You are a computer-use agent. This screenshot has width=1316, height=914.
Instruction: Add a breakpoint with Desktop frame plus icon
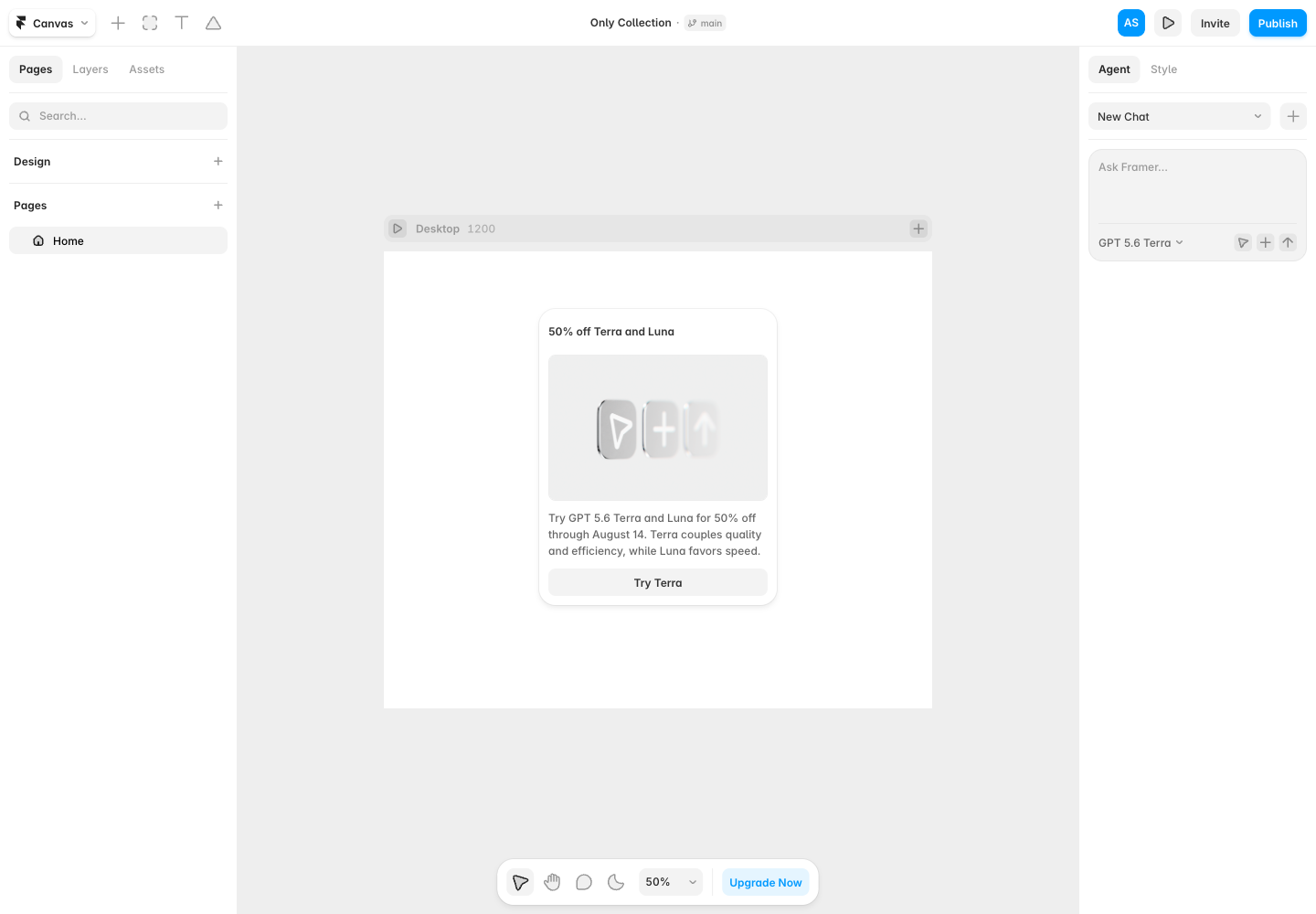click(x=918, y=228)
